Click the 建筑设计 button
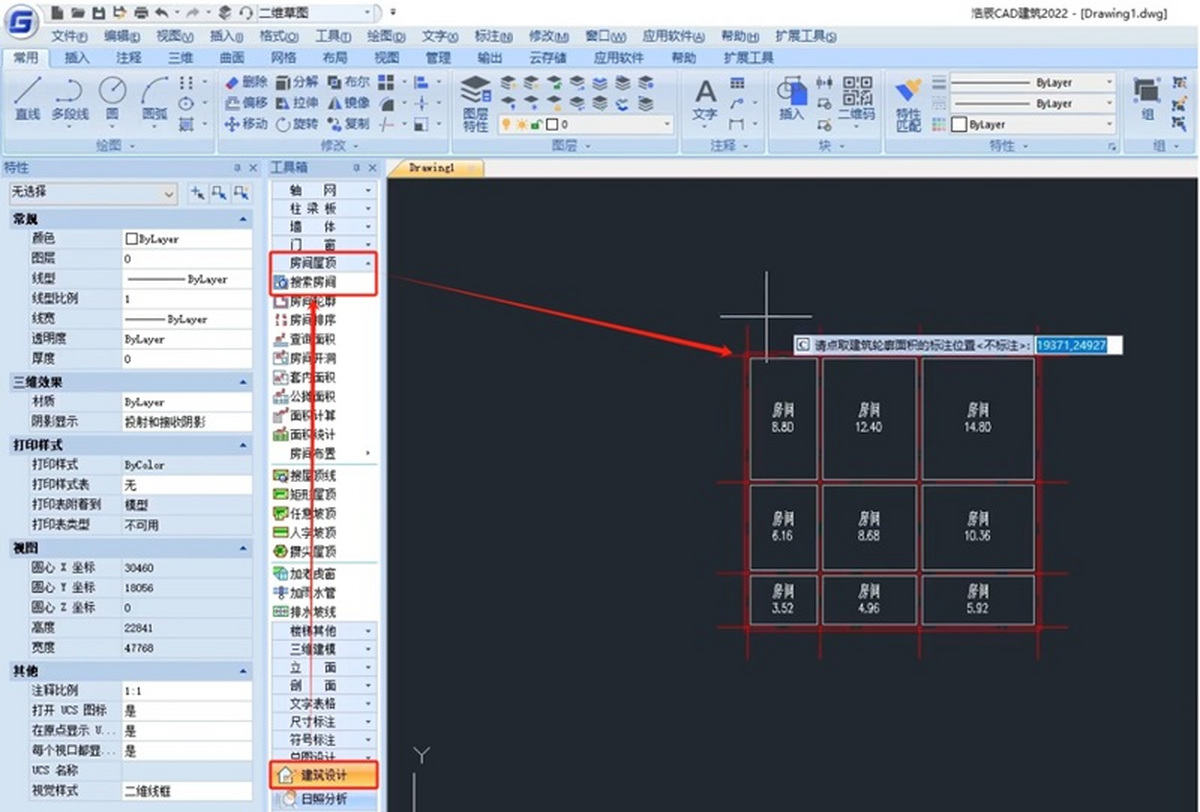Screen dimensions: 1200x812 point(324,774)
